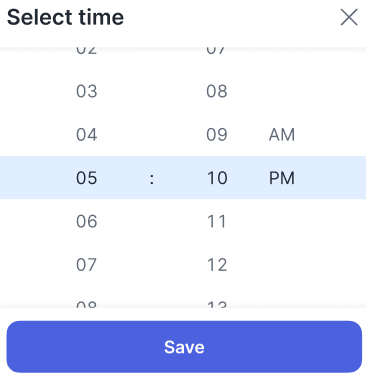Choose AM in the period column

pos(282,135)
